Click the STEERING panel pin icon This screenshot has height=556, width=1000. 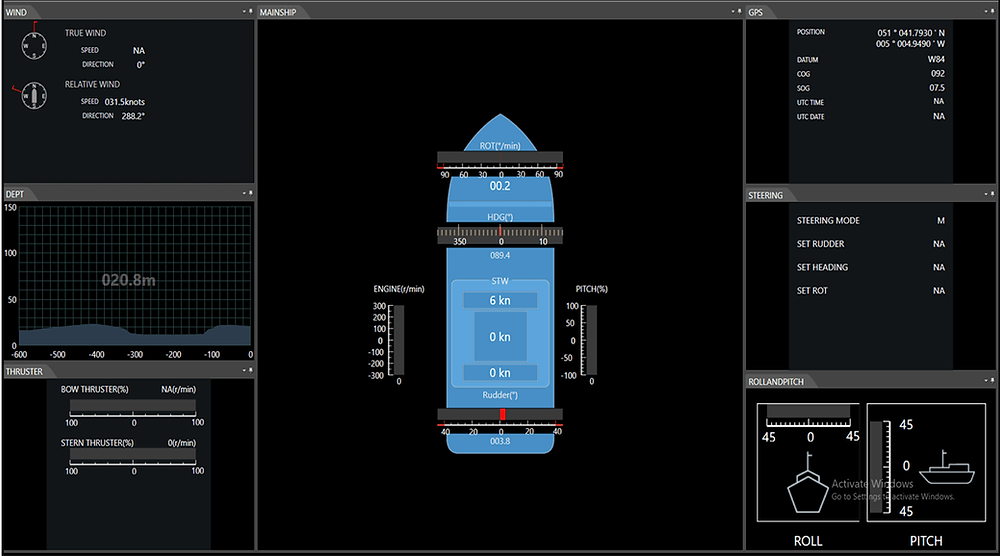[x=992, y=194]
